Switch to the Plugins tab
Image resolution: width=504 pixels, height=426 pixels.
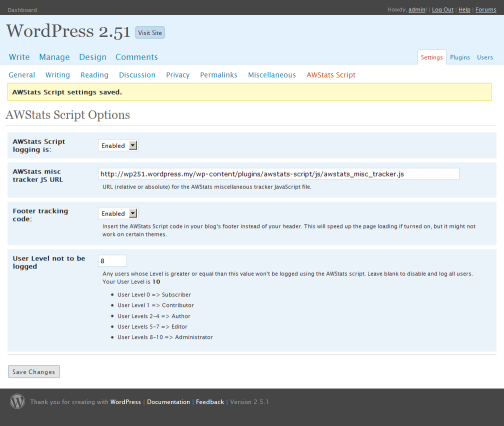(460, 57)
